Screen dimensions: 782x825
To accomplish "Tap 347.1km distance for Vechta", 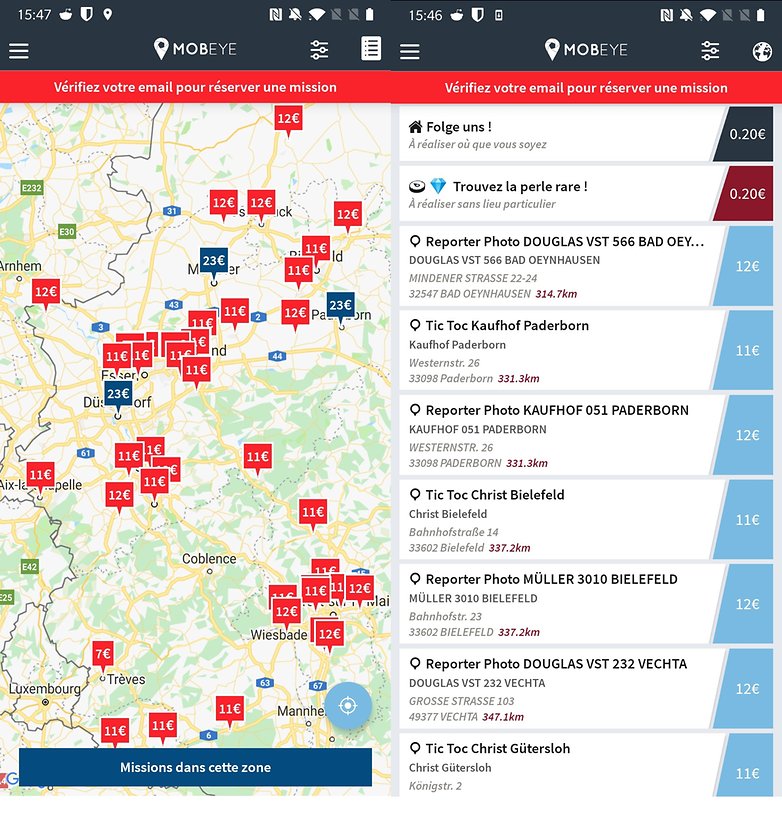I will point(503,717).
